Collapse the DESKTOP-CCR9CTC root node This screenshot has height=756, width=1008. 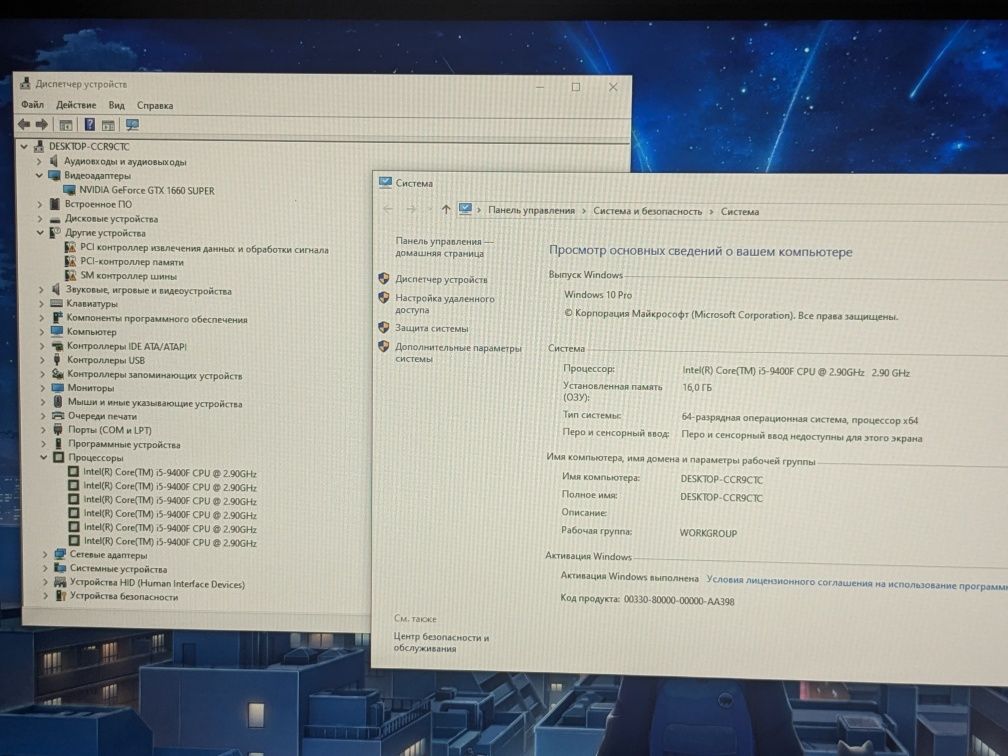[24, 146]
